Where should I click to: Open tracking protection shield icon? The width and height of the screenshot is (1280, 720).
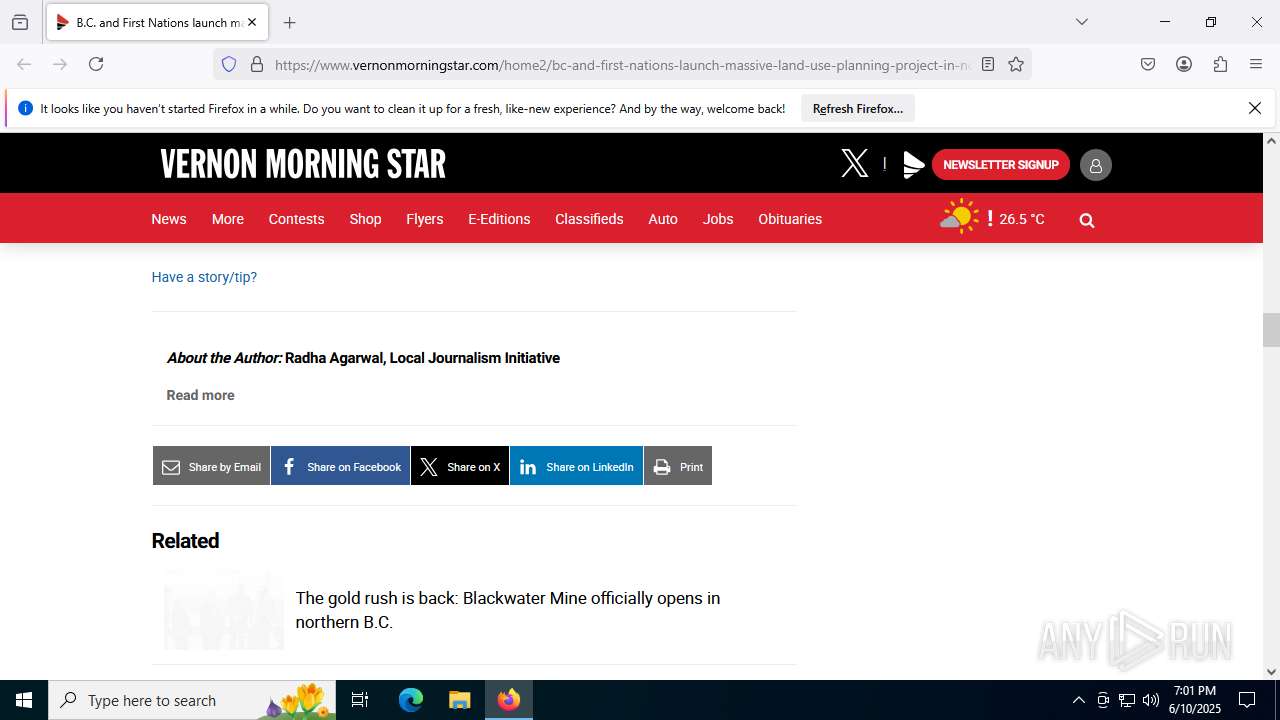(229, 64)
